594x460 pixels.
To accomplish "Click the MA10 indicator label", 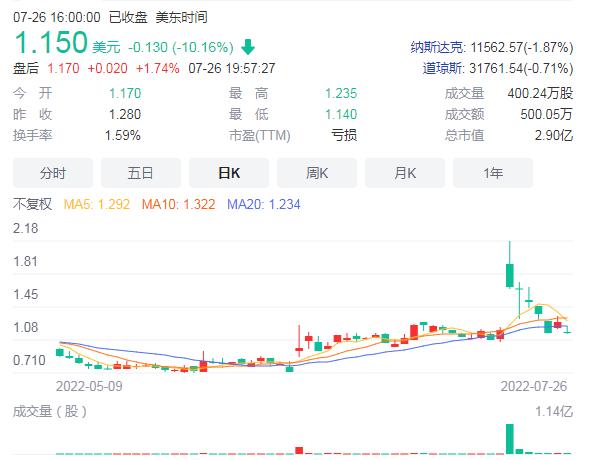I will tap(178, 205).
